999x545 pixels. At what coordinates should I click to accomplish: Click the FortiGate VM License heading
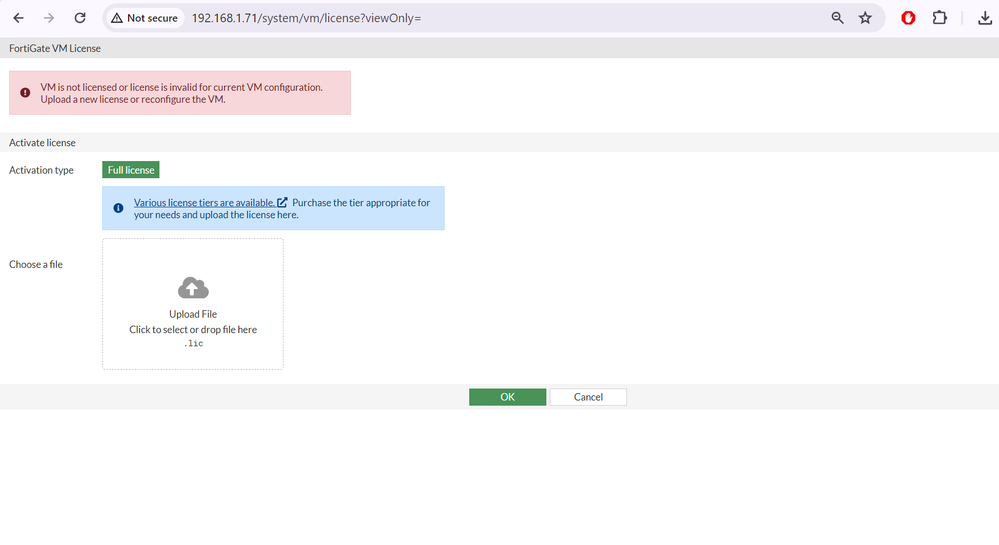pos(55,48)
